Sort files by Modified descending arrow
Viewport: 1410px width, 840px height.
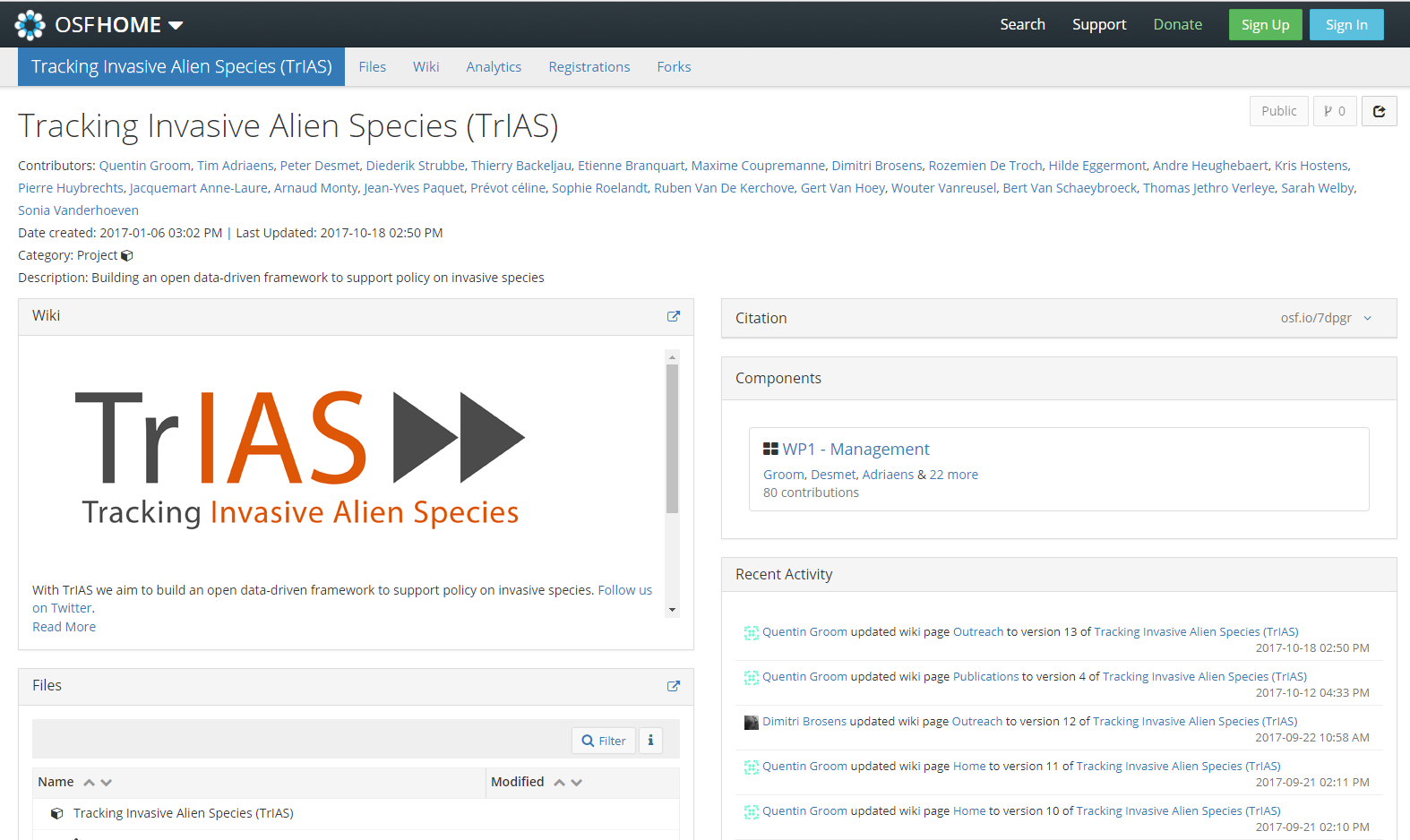click(577, 783)
